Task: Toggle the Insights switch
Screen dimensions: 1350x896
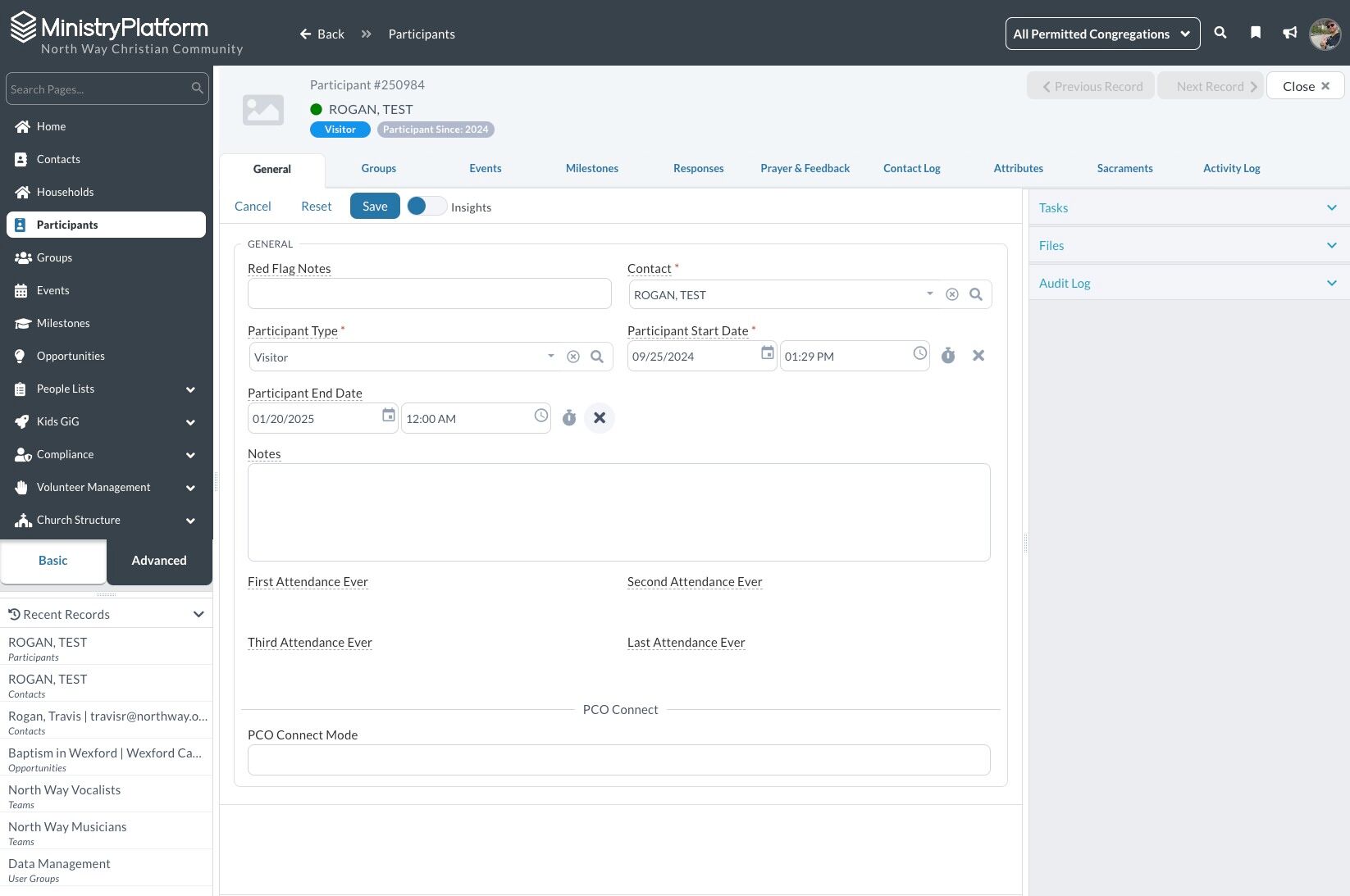Action: [x=426, y=207]
